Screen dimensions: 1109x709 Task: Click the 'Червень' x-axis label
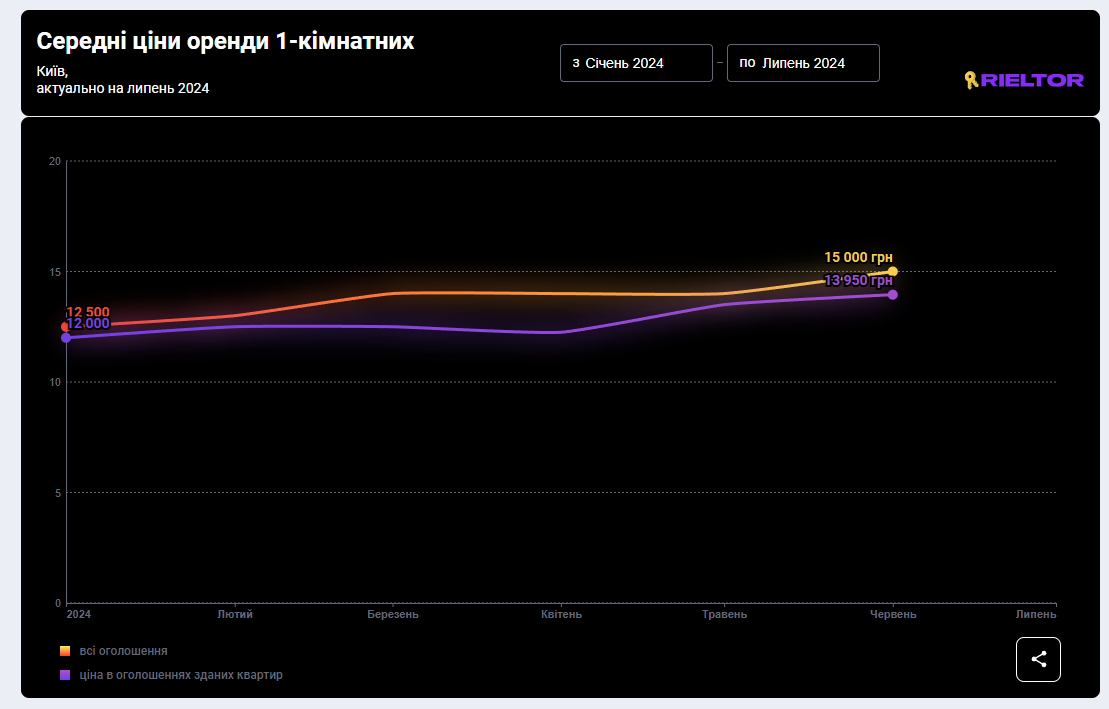(x=892, y=614)
